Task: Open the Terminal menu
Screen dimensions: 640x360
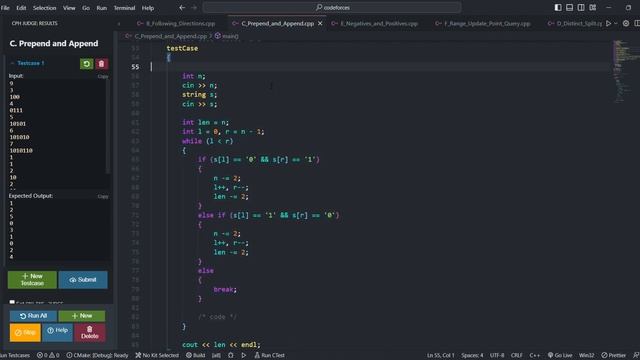Action: tap(124, 8)
